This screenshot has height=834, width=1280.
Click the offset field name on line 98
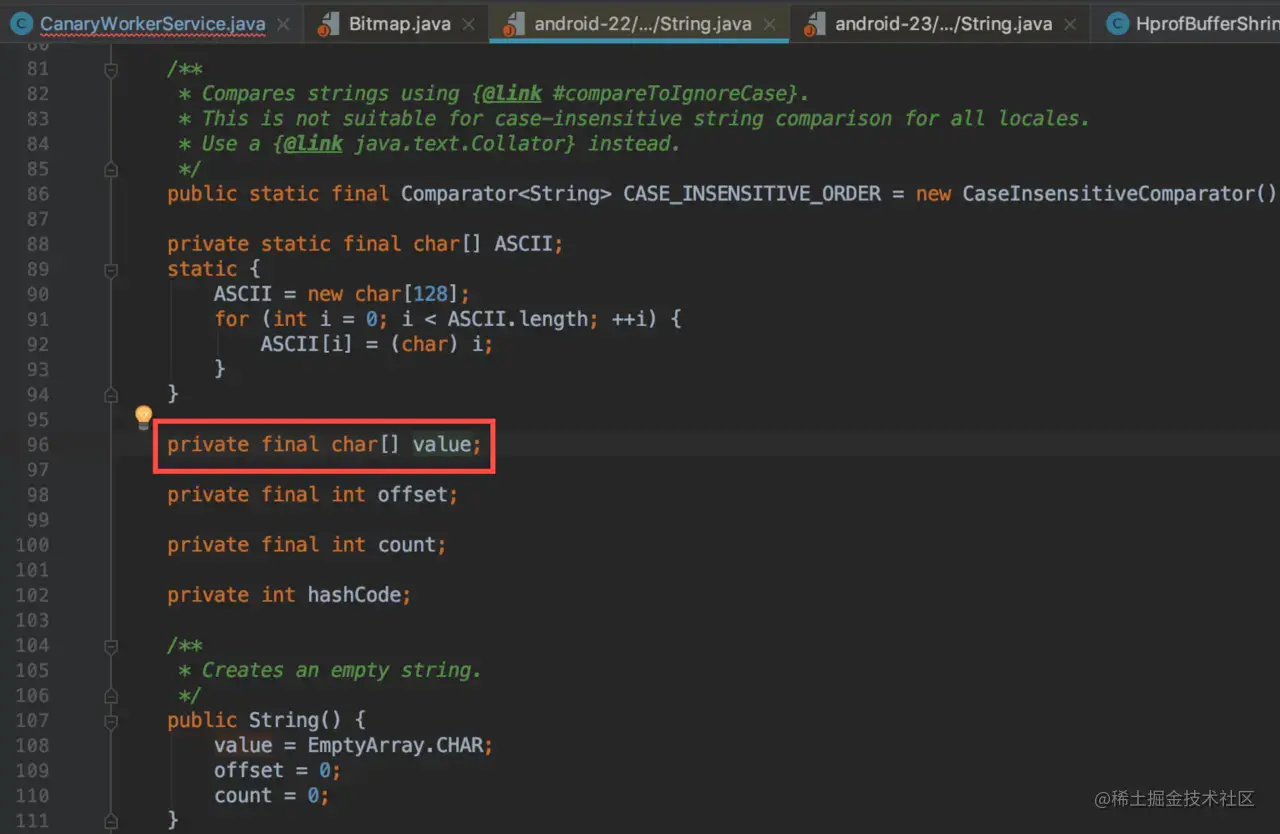[412, 494]
